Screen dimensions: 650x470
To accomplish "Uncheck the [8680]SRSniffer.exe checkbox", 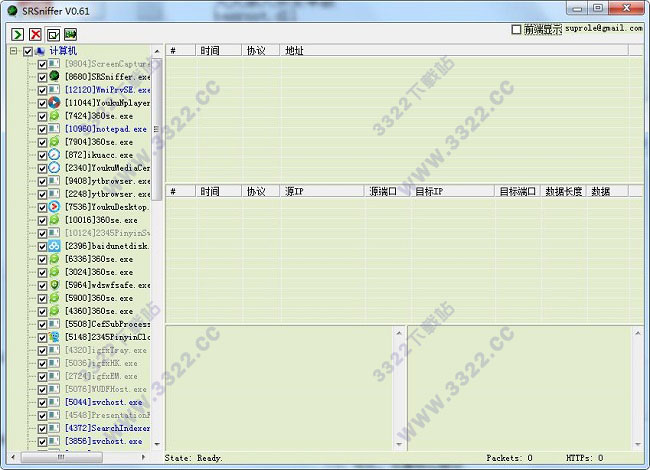I will 42,77.
